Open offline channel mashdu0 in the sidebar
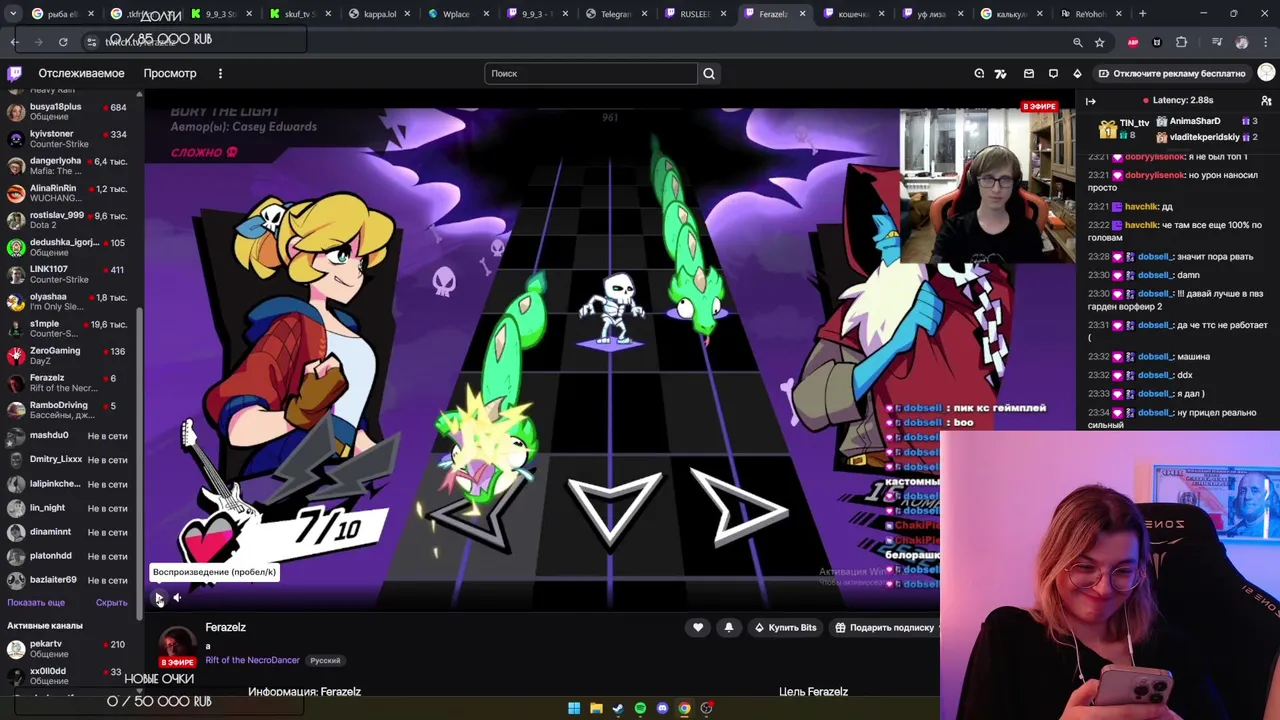1280x720 pixels. coord(68,436)
